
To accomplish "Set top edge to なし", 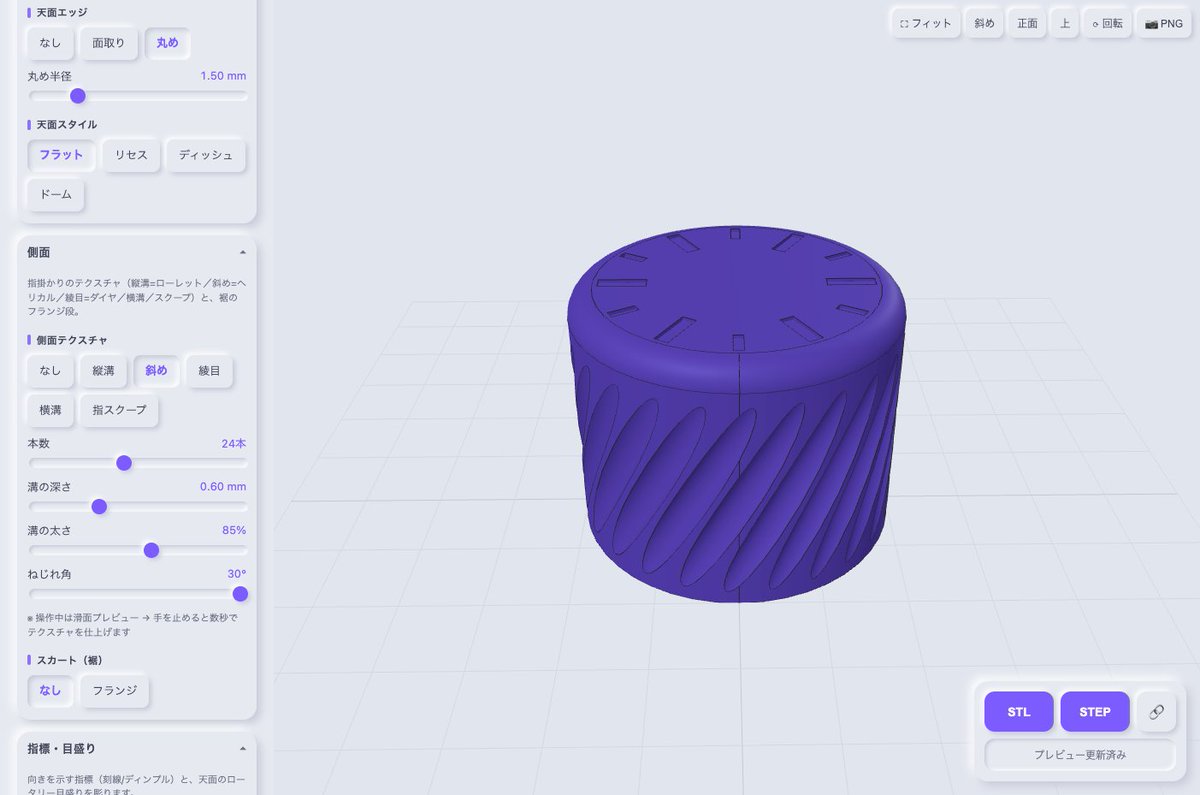I will click(50, 43).
